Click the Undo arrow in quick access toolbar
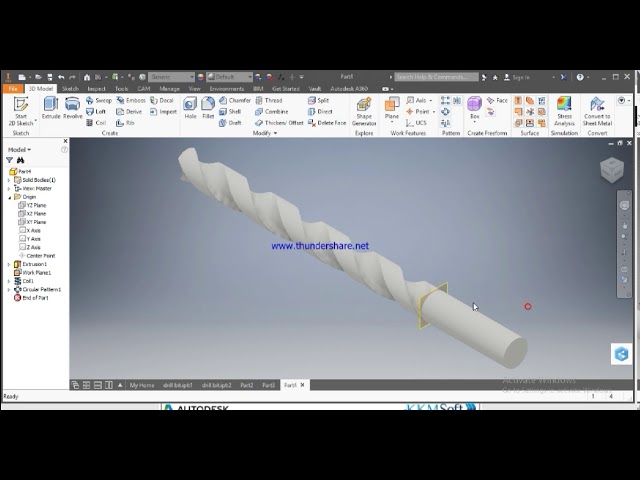 [x=61, y=77]
